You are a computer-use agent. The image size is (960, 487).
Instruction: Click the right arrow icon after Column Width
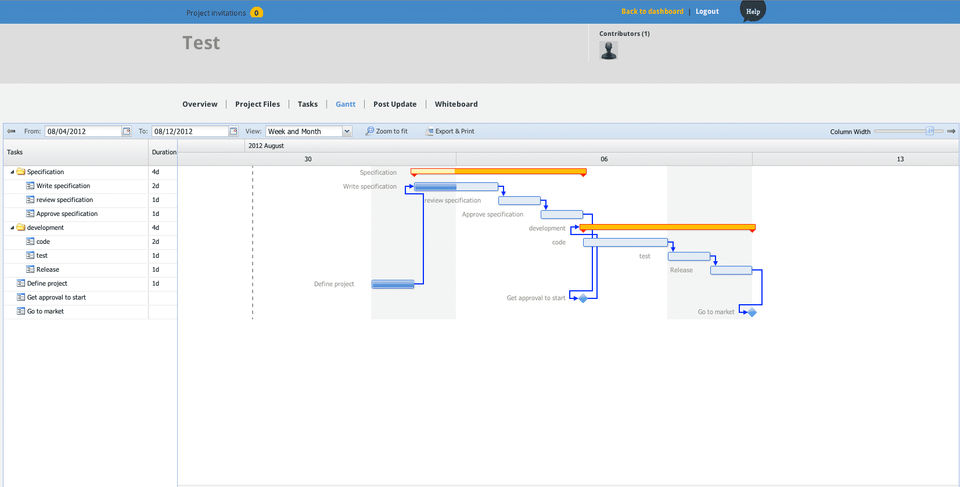click(x=951, y=131)
